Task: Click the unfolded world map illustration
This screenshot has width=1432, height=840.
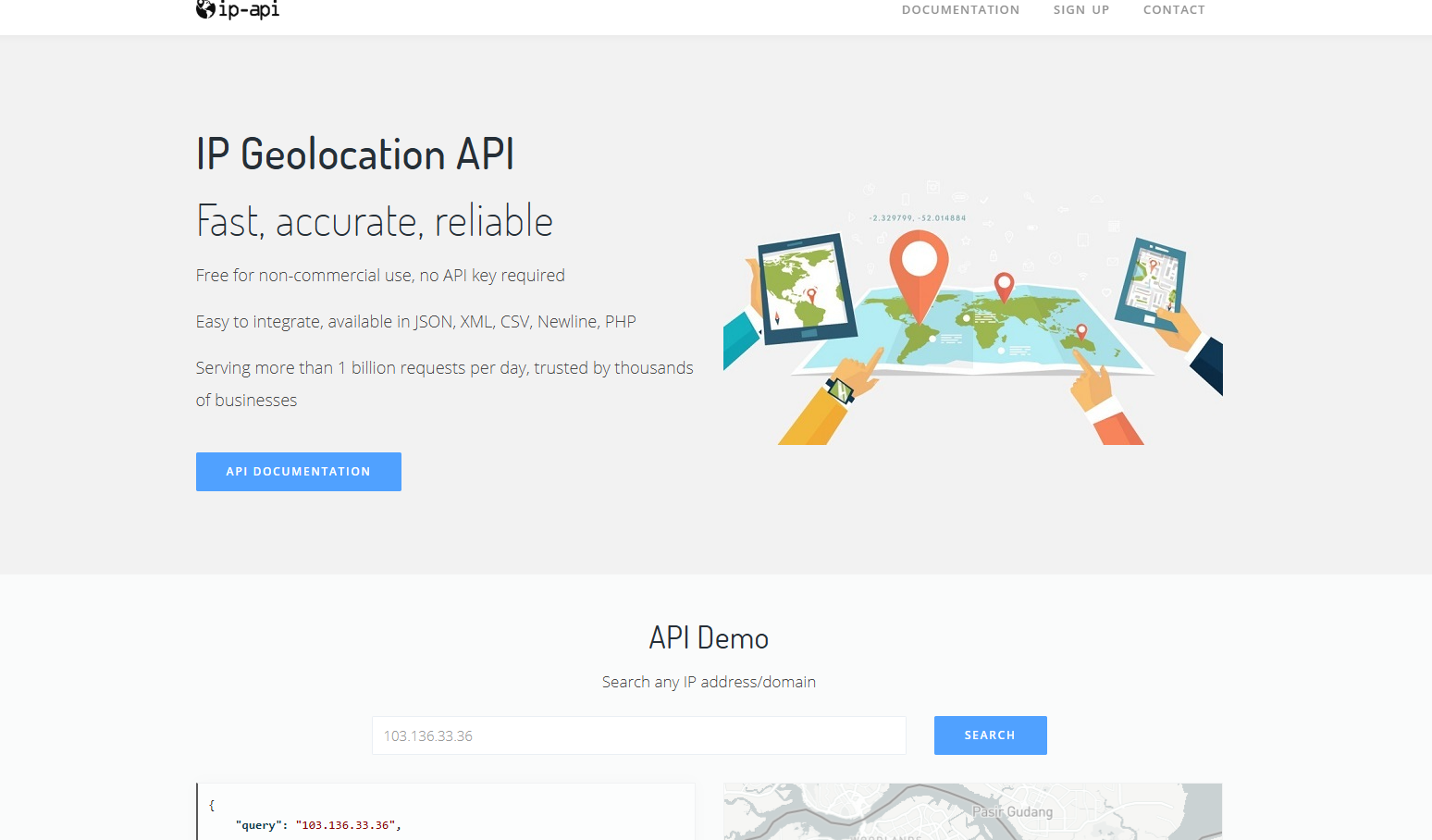Action: click(971, 329)
